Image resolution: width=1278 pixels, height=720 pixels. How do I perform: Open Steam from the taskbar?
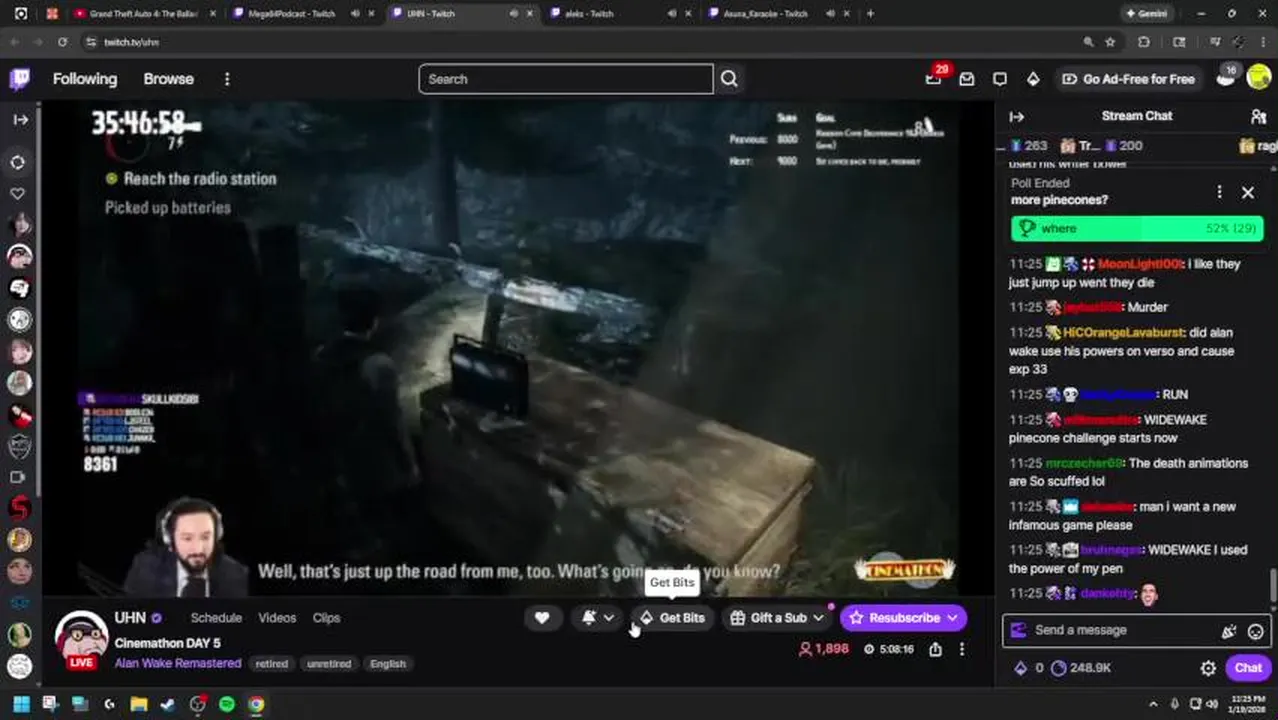pyautogui.click(x=168, y=704)
